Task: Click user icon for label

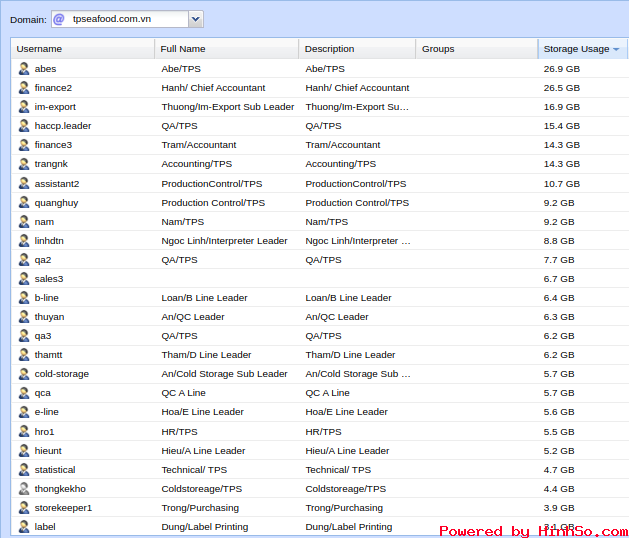Action: pyautogui.click(x=24, y=526)
